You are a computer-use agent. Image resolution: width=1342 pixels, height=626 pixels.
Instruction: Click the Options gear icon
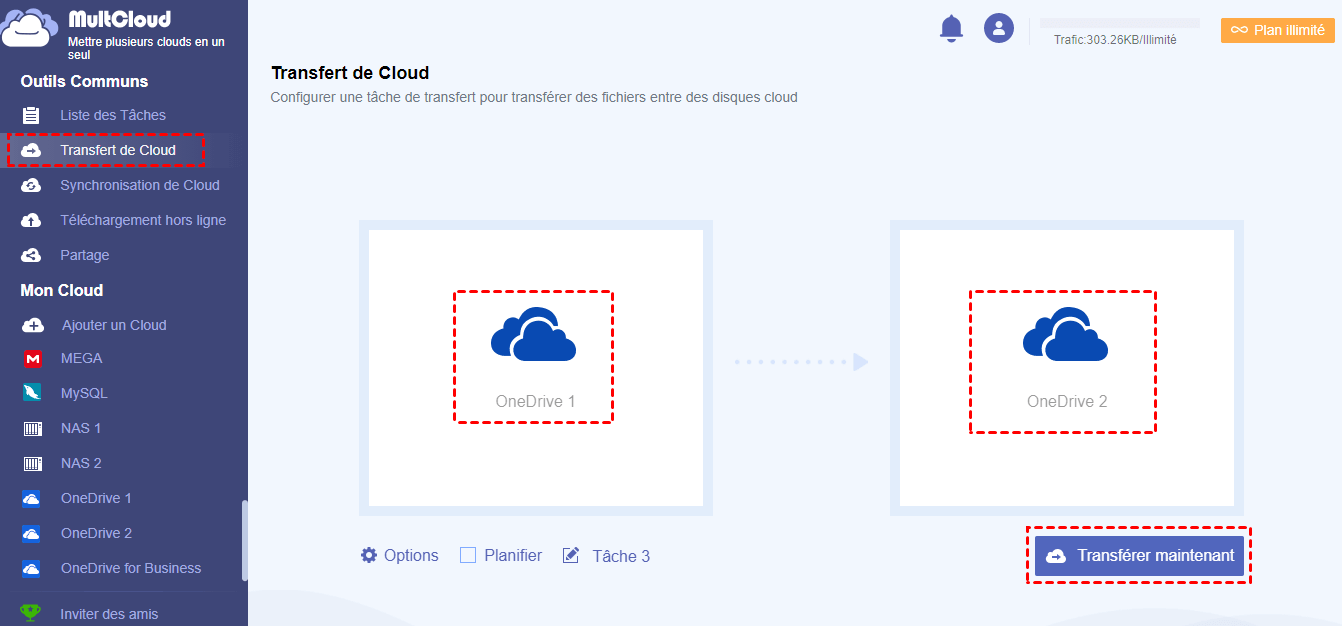coord(369,555)
